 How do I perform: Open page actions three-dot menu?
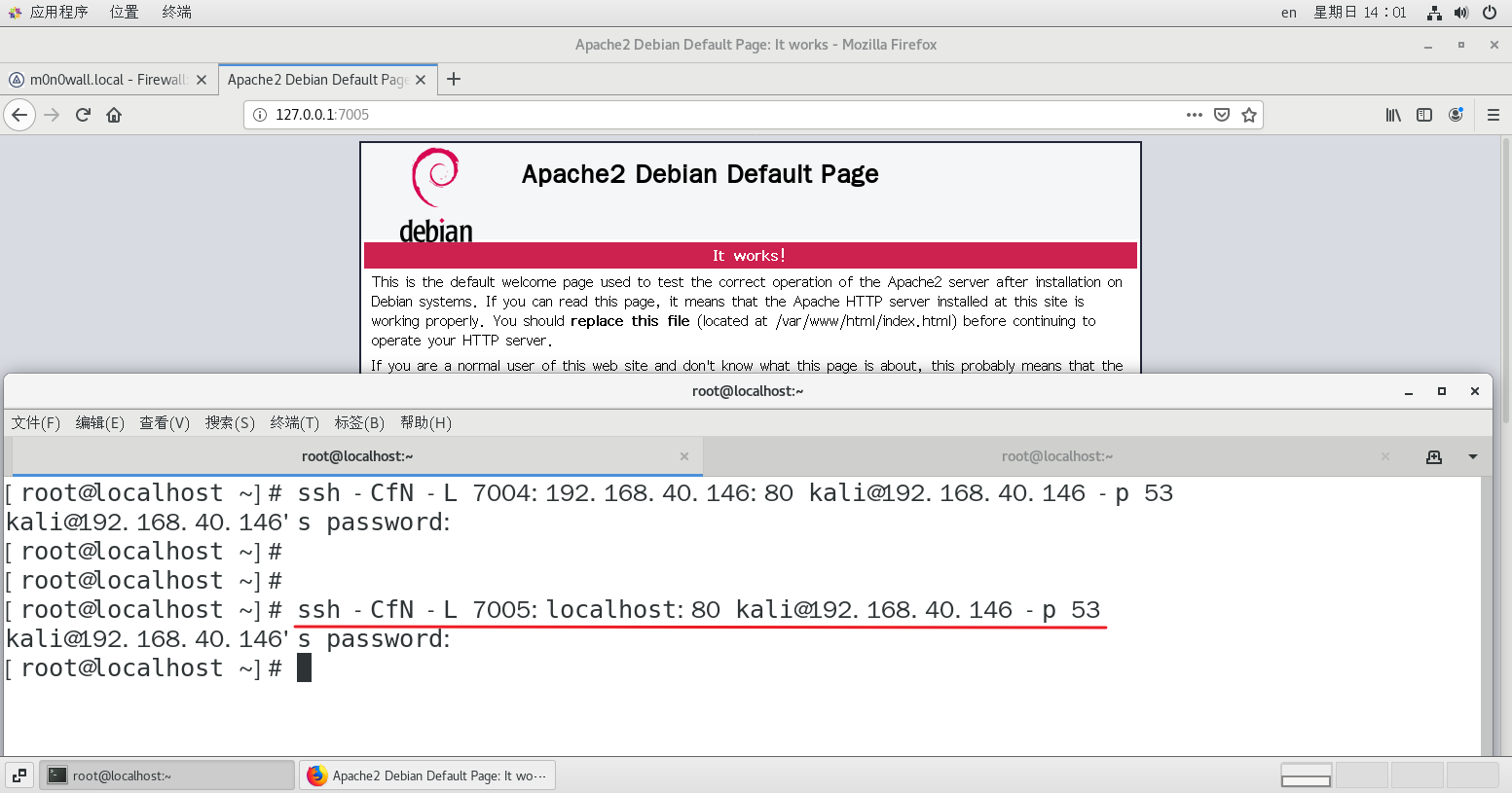tap(1195, 115)
